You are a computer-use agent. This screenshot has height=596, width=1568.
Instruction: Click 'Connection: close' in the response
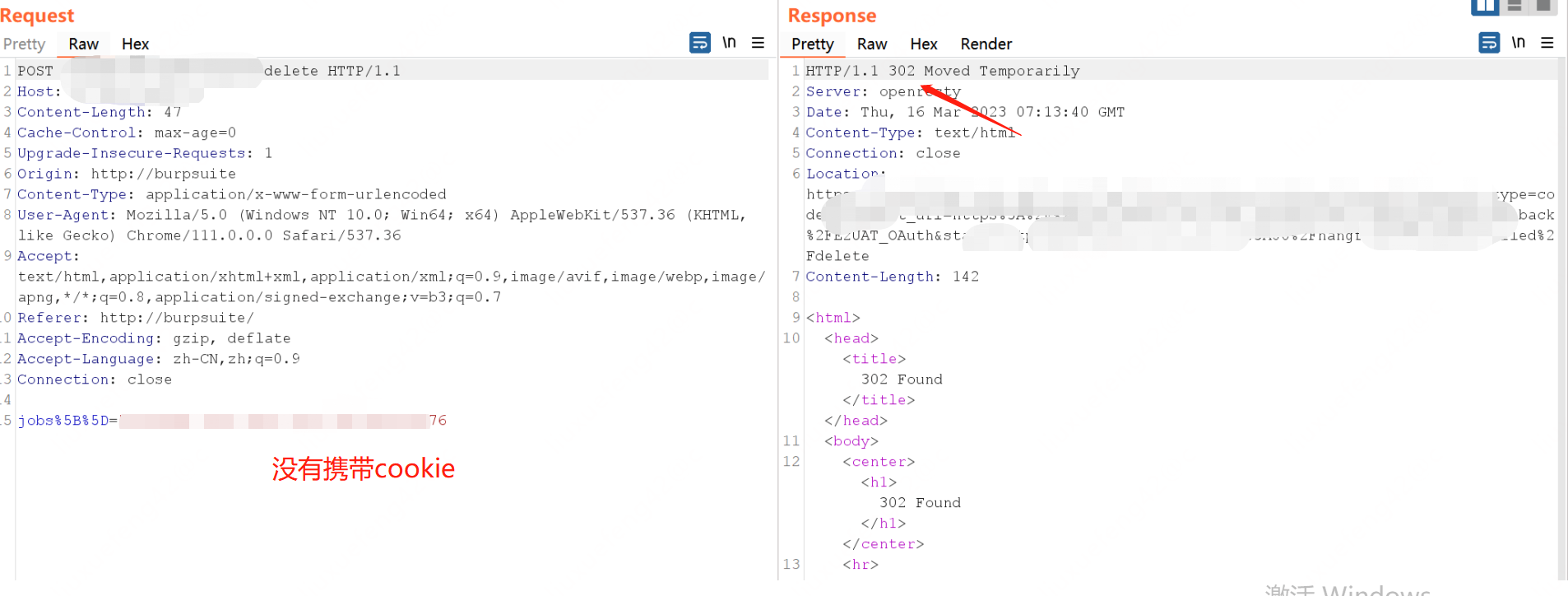click(x=883, y=153)
